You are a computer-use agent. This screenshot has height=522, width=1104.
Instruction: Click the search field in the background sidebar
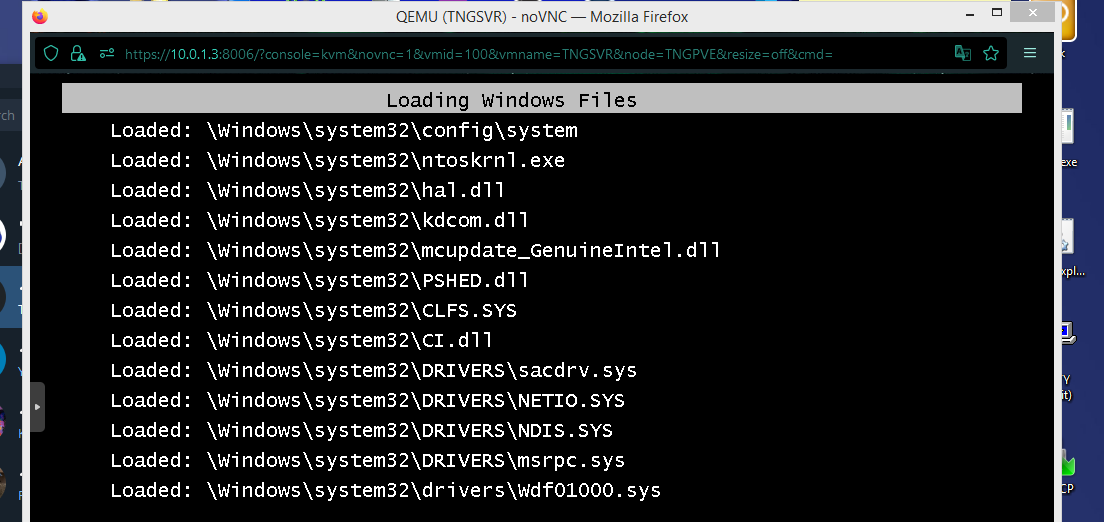pos(12,116)
